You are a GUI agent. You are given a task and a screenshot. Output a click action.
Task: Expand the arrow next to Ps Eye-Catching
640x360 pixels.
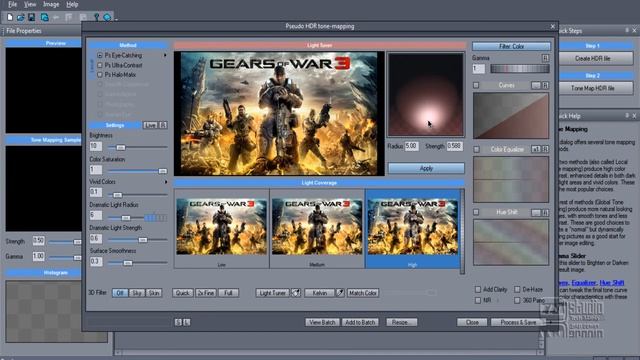click(165, 55)
